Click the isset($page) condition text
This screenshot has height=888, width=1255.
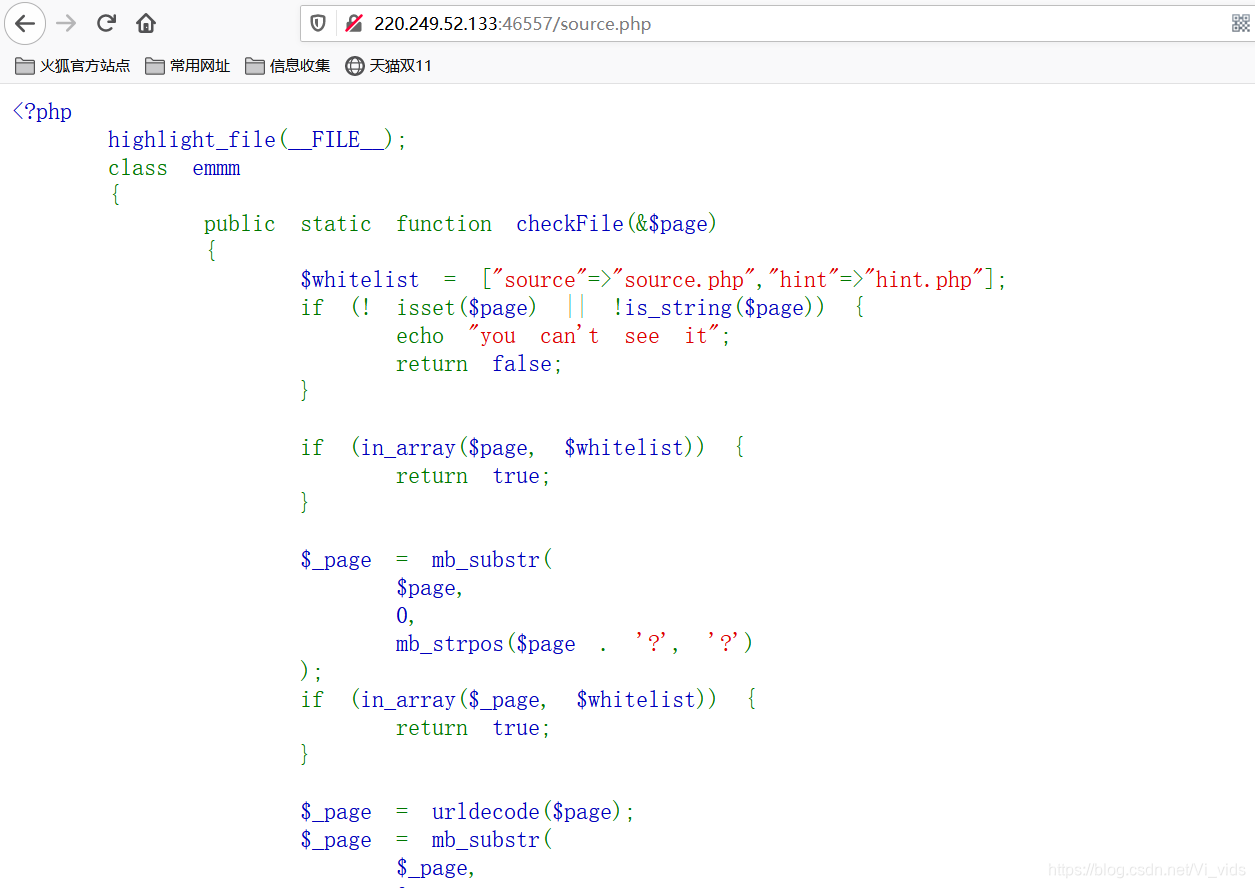click(467, 308)
